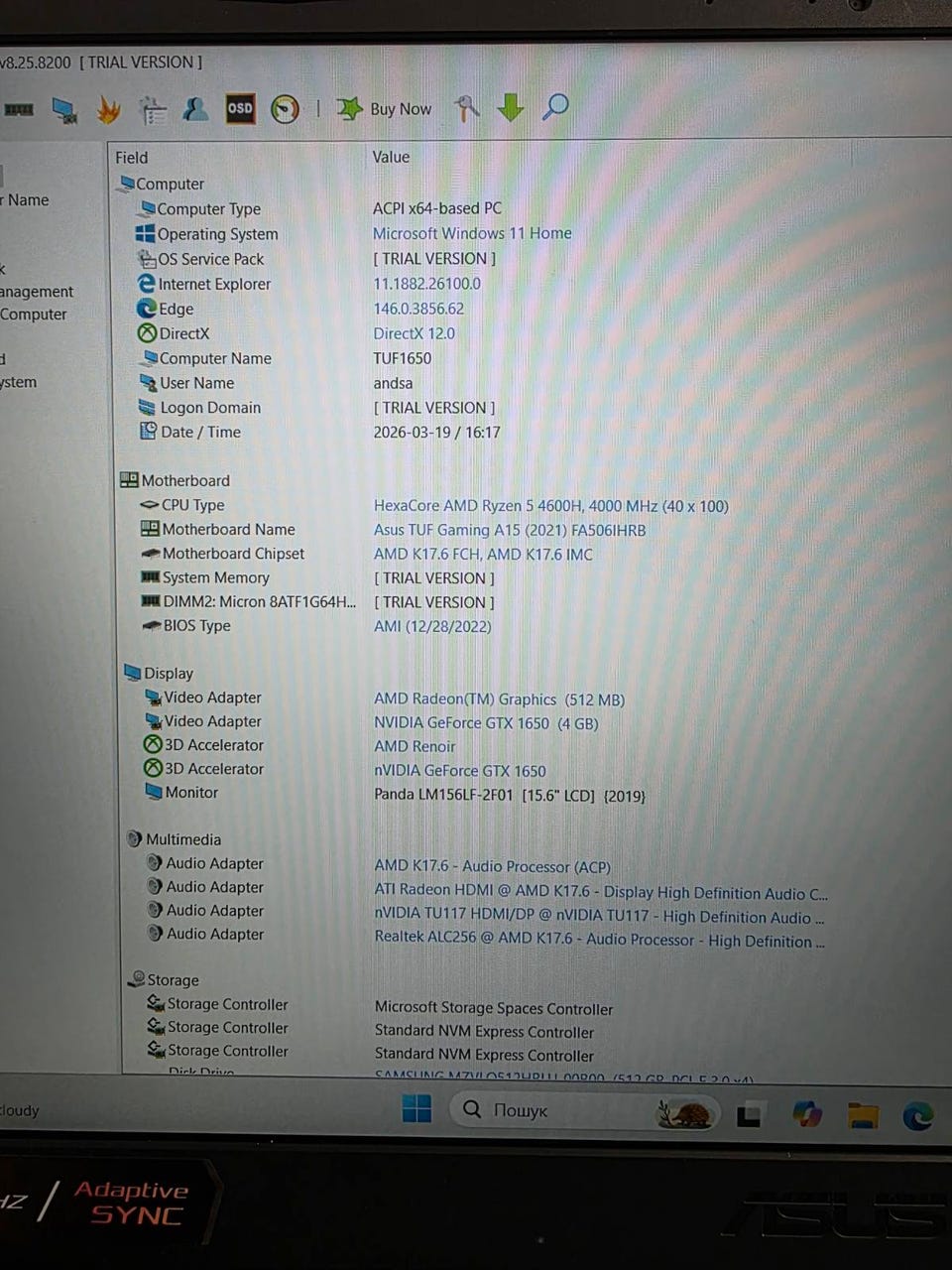Click the Xbox-style DirectX row icon
952x1270 pixels.
(147, 333)
